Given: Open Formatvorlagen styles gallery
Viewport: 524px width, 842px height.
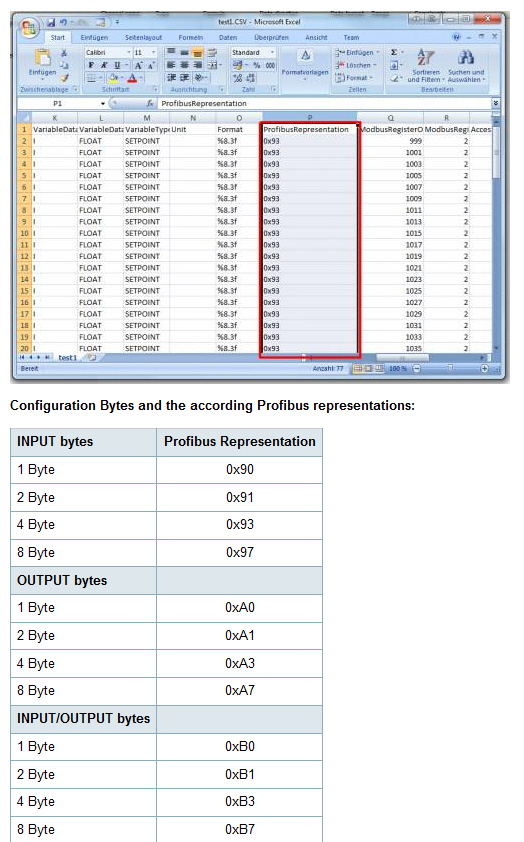Looking at the screenshot, I should 305,64.
